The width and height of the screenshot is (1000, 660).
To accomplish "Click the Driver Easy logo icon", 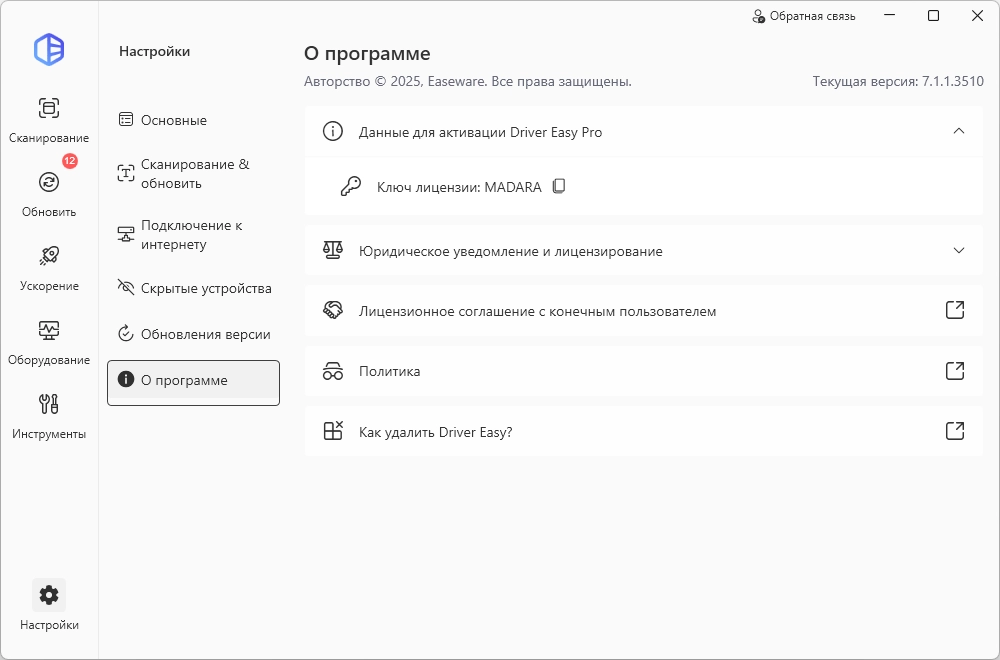I will (49, 49).
